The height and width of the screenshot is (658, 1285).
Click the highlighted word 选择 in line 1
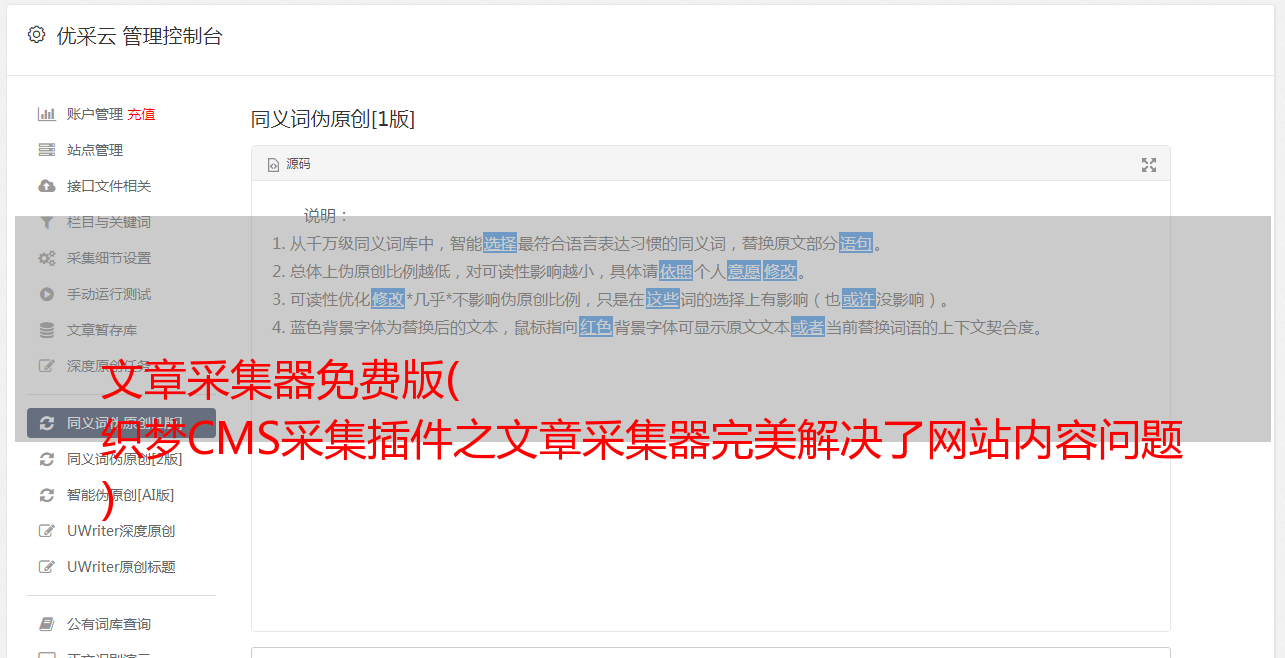(x=500, y=243)
